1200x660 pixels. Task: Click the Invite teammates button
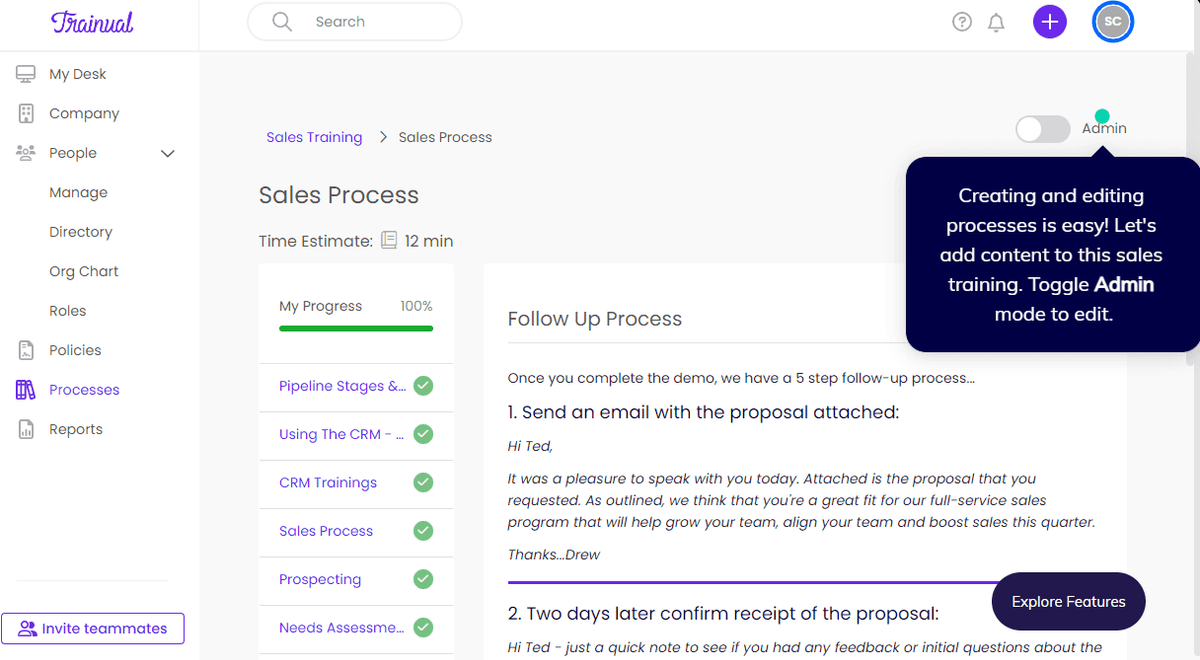[93, 628]
